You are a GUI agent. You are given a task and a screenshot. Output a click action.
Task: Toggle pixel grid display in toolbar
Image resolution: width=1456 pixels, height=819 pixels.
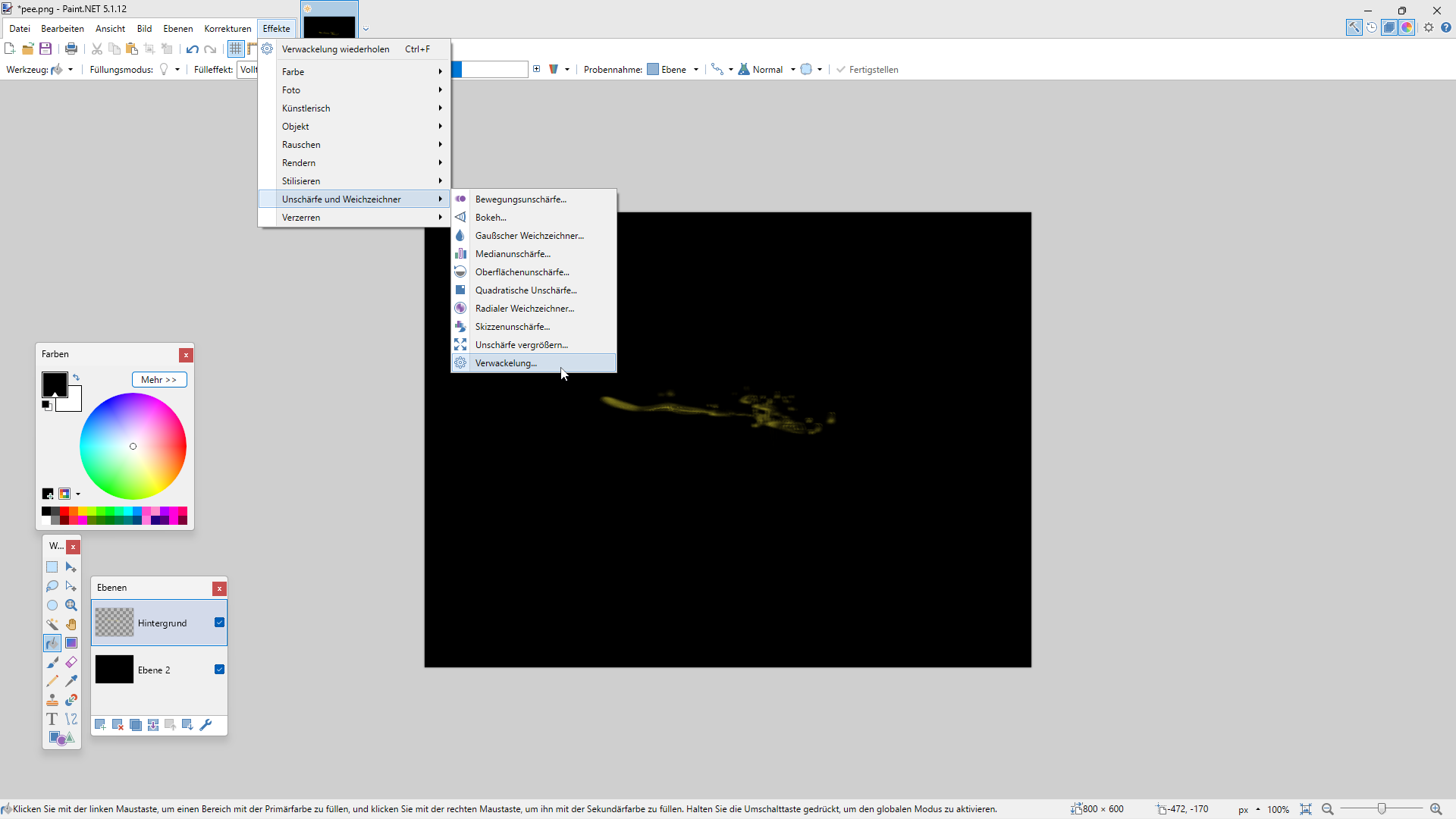coord(236,49)
